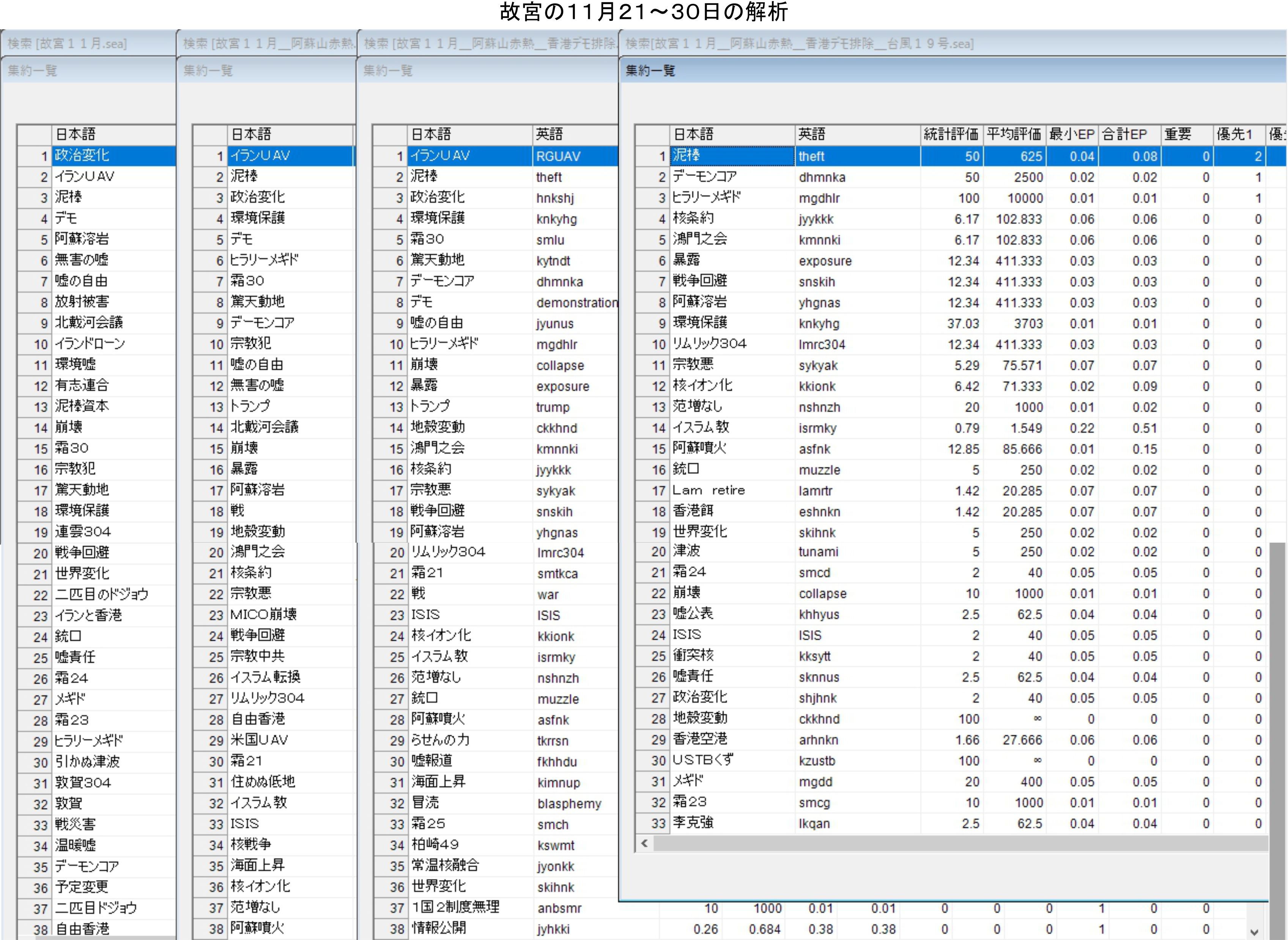This screenshot has width=1288, height=940.
Task: Click the demonstration cell in third table
Action: pyautogui.click(x=576, y=303)
